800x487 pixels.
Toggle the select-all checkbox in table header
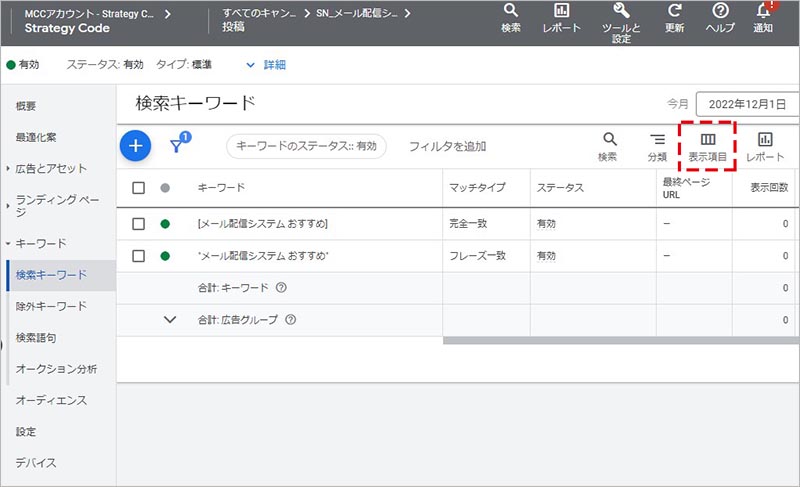tap(139, 188)
